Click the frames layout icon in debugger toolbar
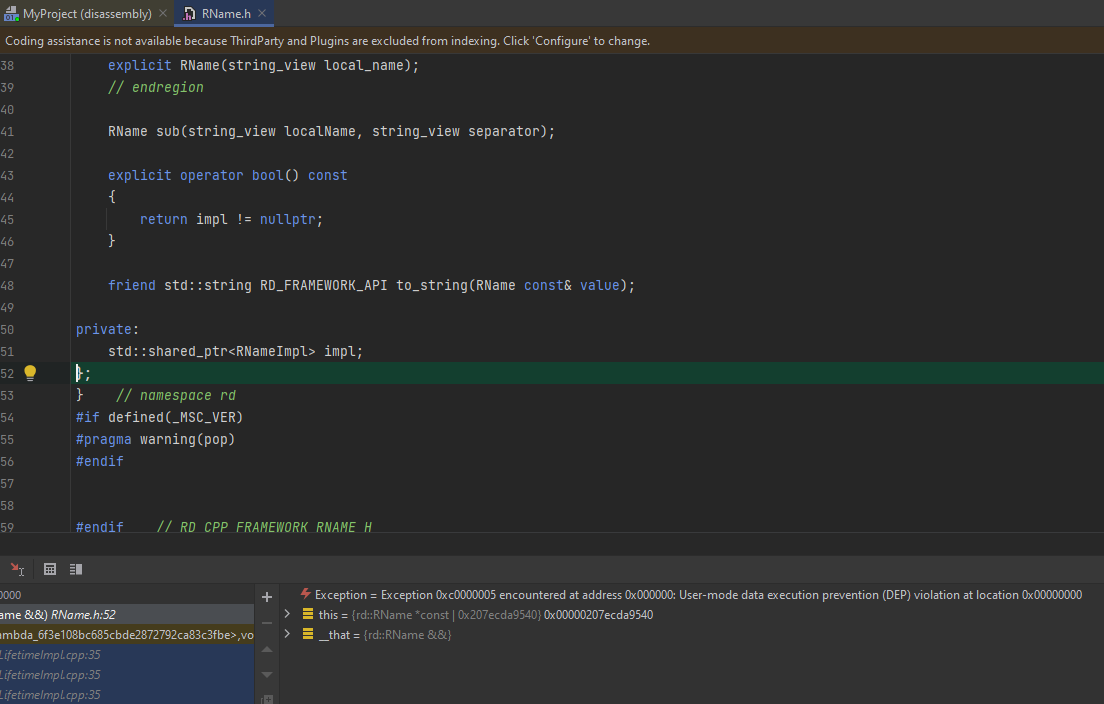 [76, 569]
